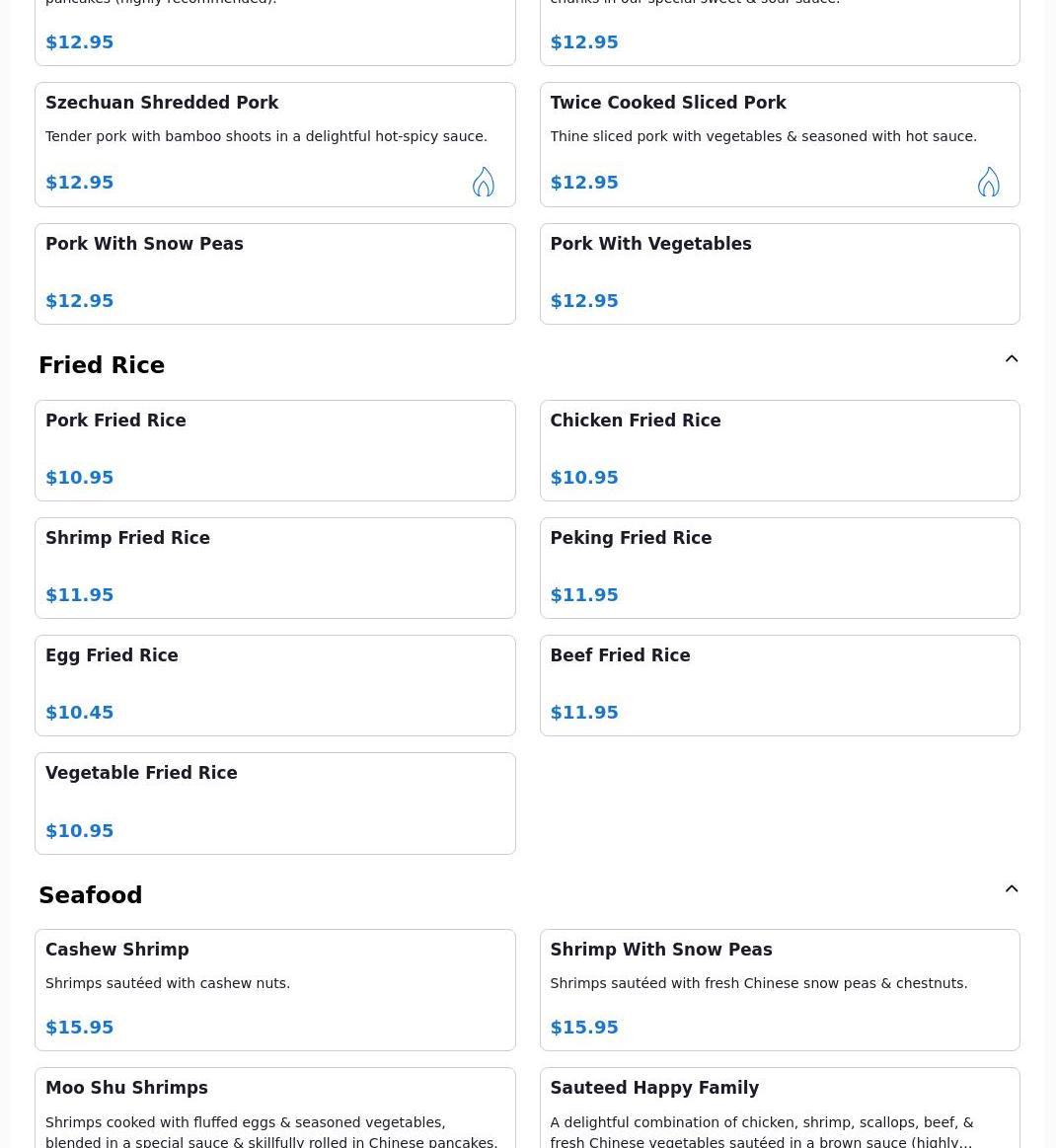1056x1148 pixels.
Task: Click spicy flame icon on Twice Cooked Sliced Pork
Action: click(988, 182)
